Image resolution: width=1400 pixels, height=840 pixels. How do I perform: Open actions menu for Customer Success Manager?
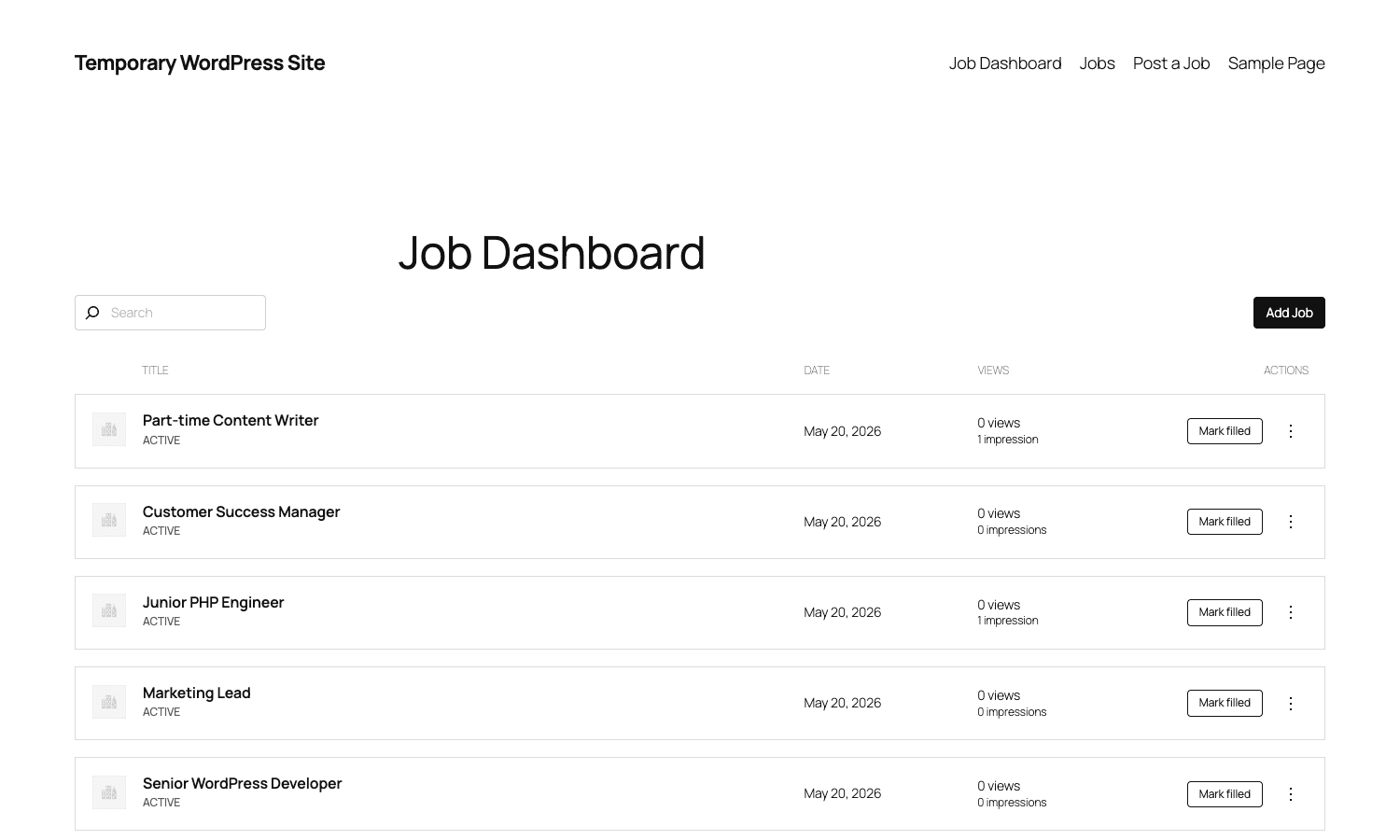tap(1291, 522)
